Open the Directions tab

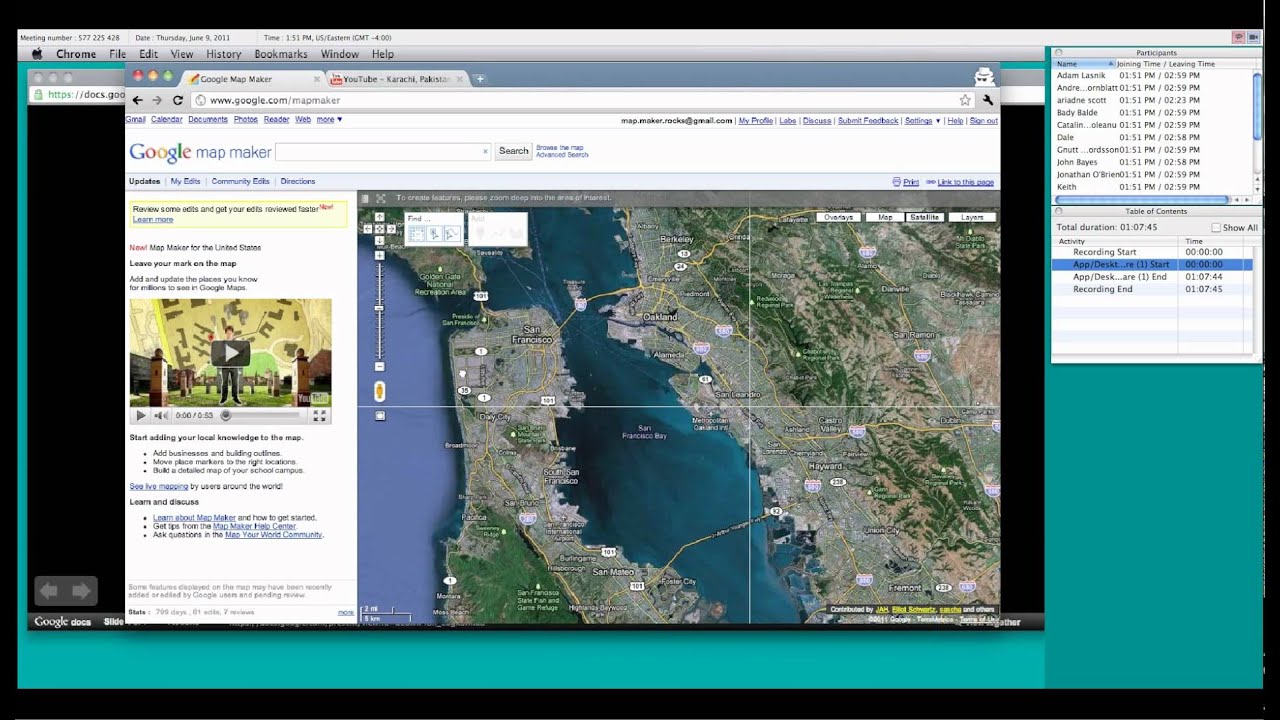point(298,181)
